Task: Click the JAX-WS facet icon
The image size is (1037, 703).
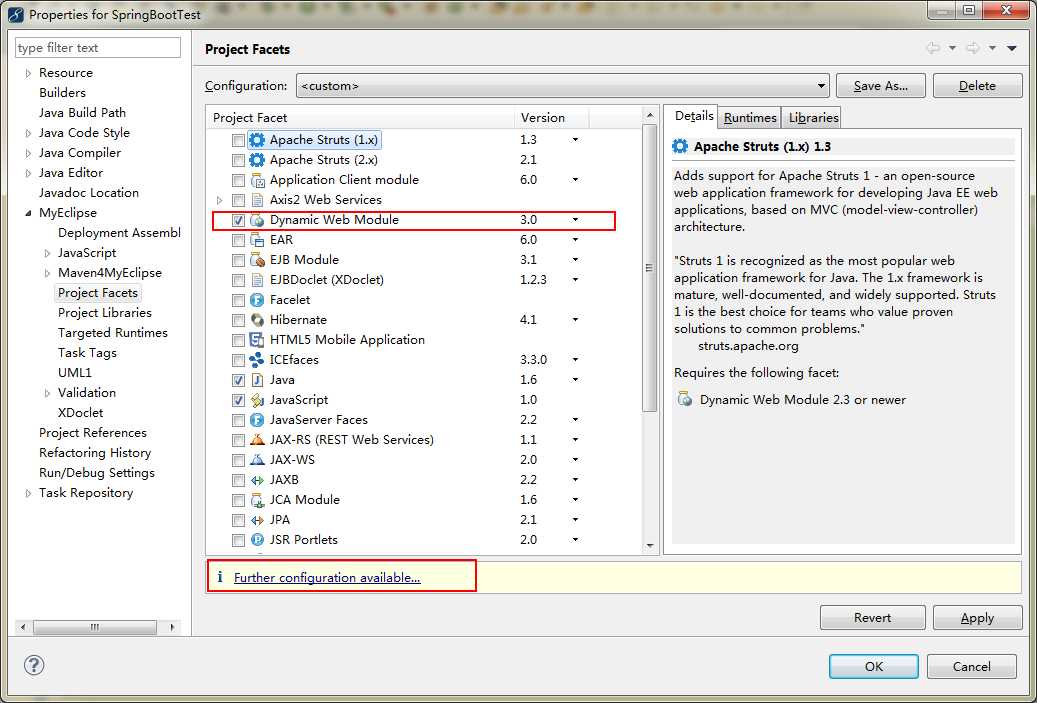Action: [257, 460]
